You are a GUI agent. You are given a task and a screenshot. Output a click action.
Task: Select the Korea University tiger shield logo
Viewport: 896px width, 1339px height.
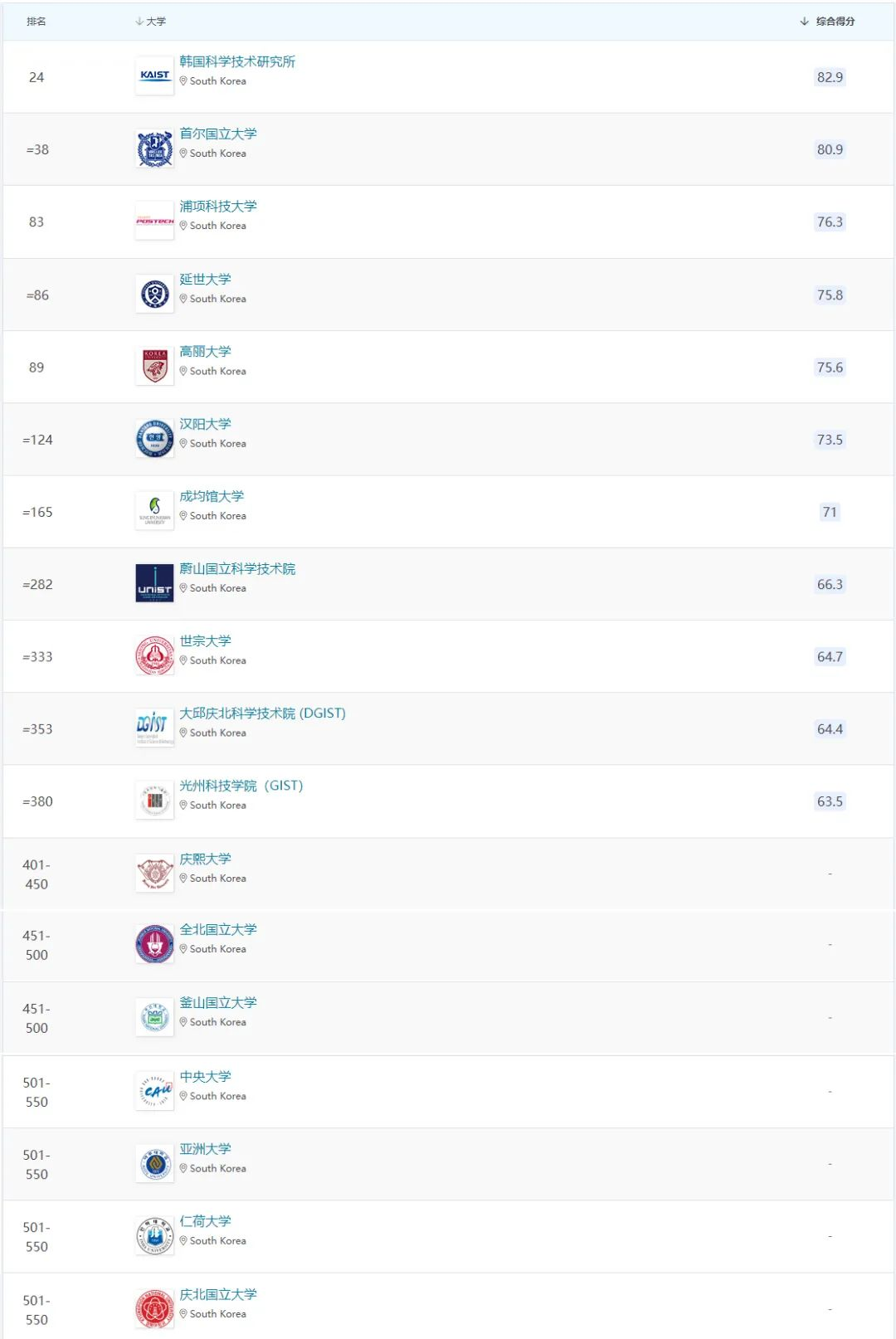pyautogui.click(x=154, y=367)
